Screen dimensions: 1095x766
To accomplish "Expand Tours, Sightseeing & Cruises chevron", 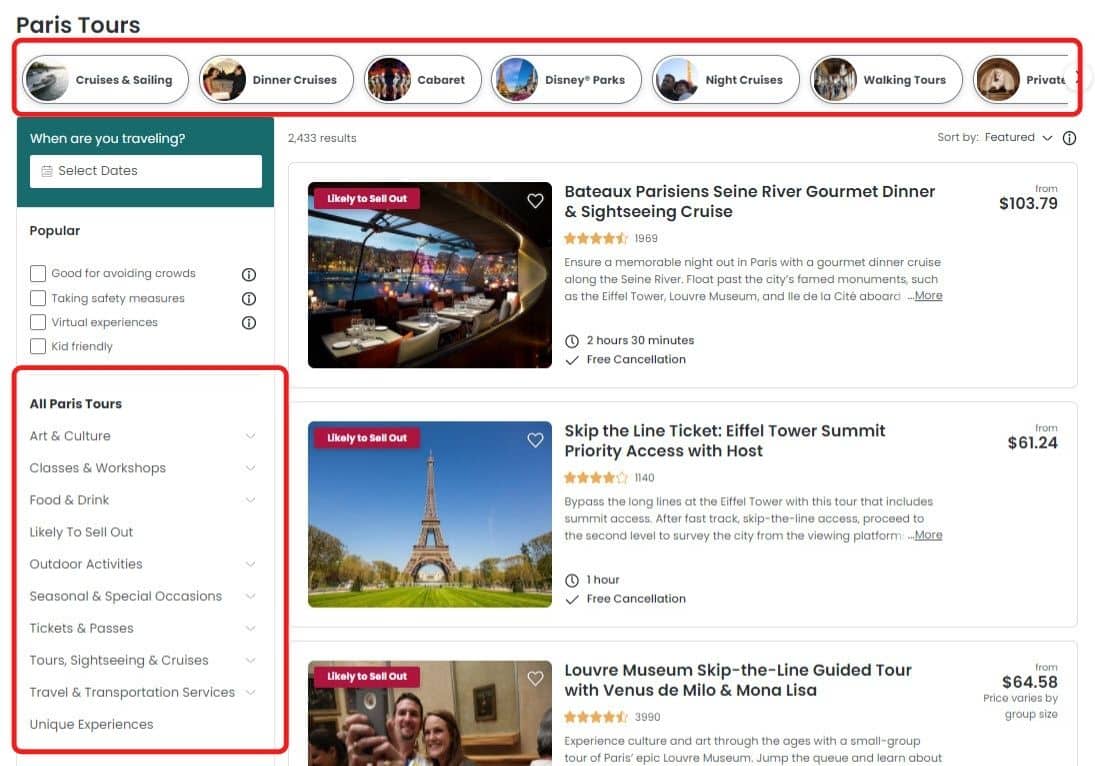I will (x=250, y=661).
